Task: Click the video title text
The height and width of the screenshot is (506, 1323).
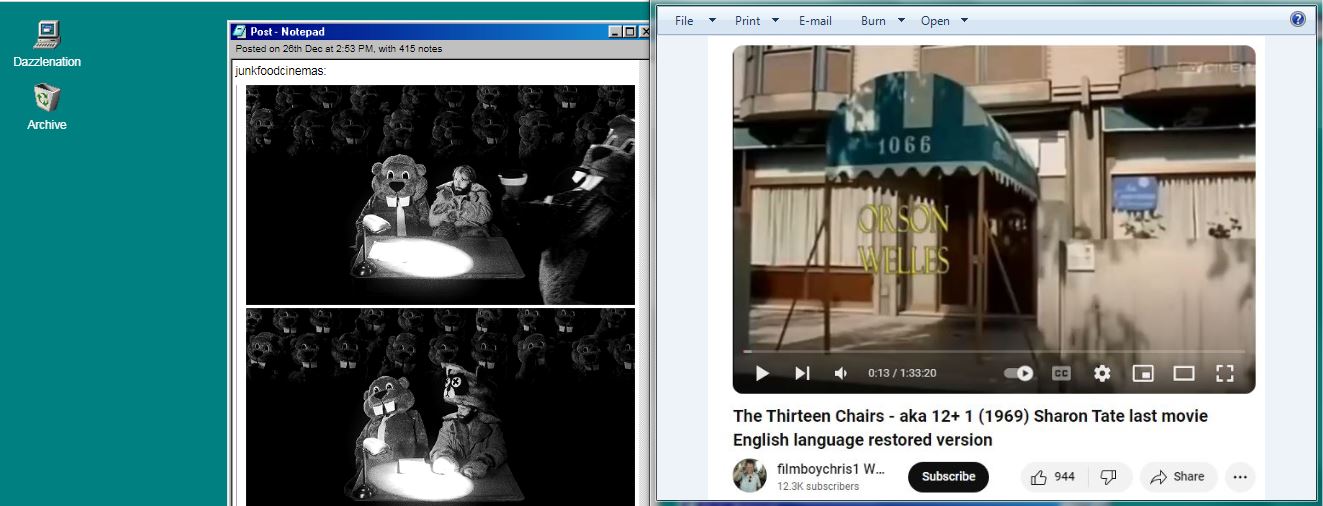Action: point(970,428)
